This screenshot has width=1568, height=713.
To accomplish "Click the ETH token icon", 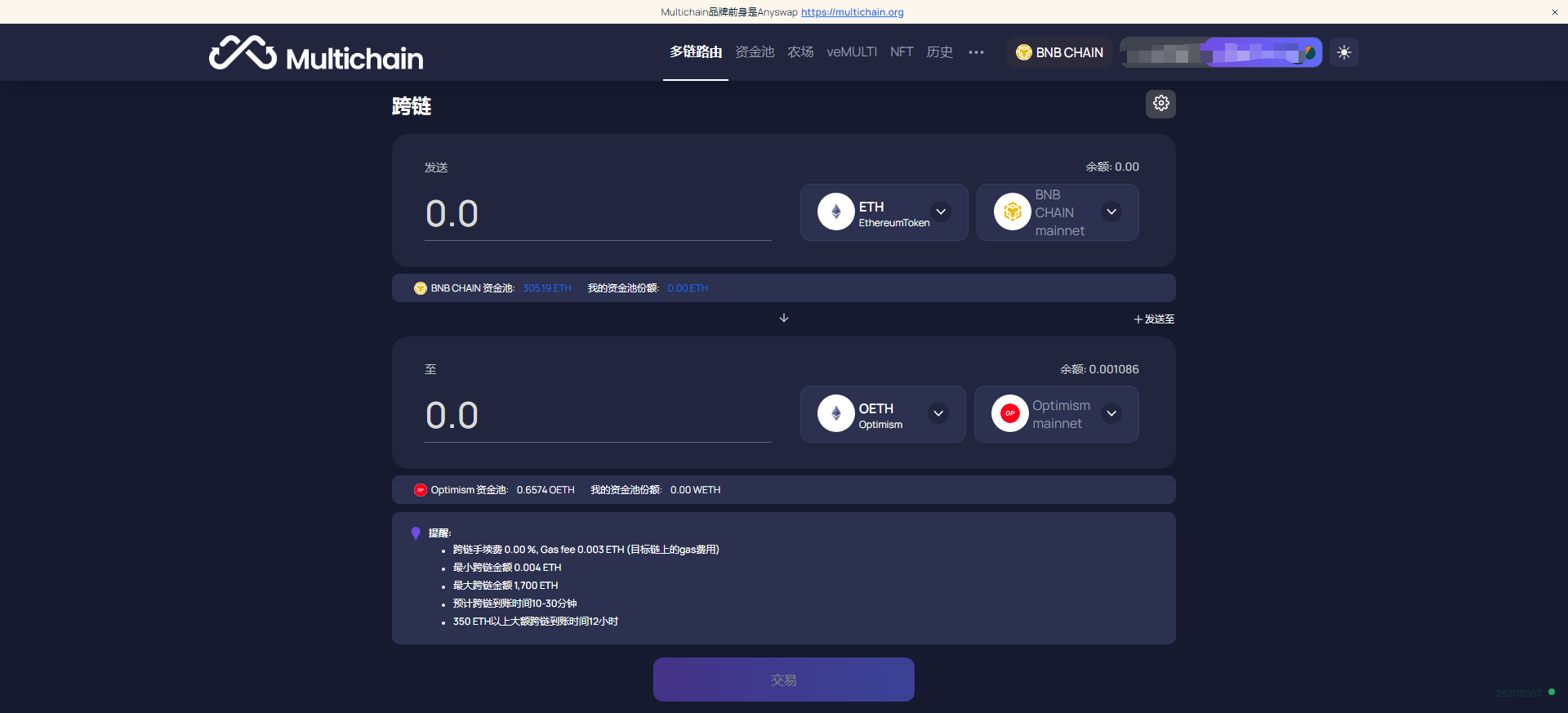I will pyautogui.click(x=835, y=212).
